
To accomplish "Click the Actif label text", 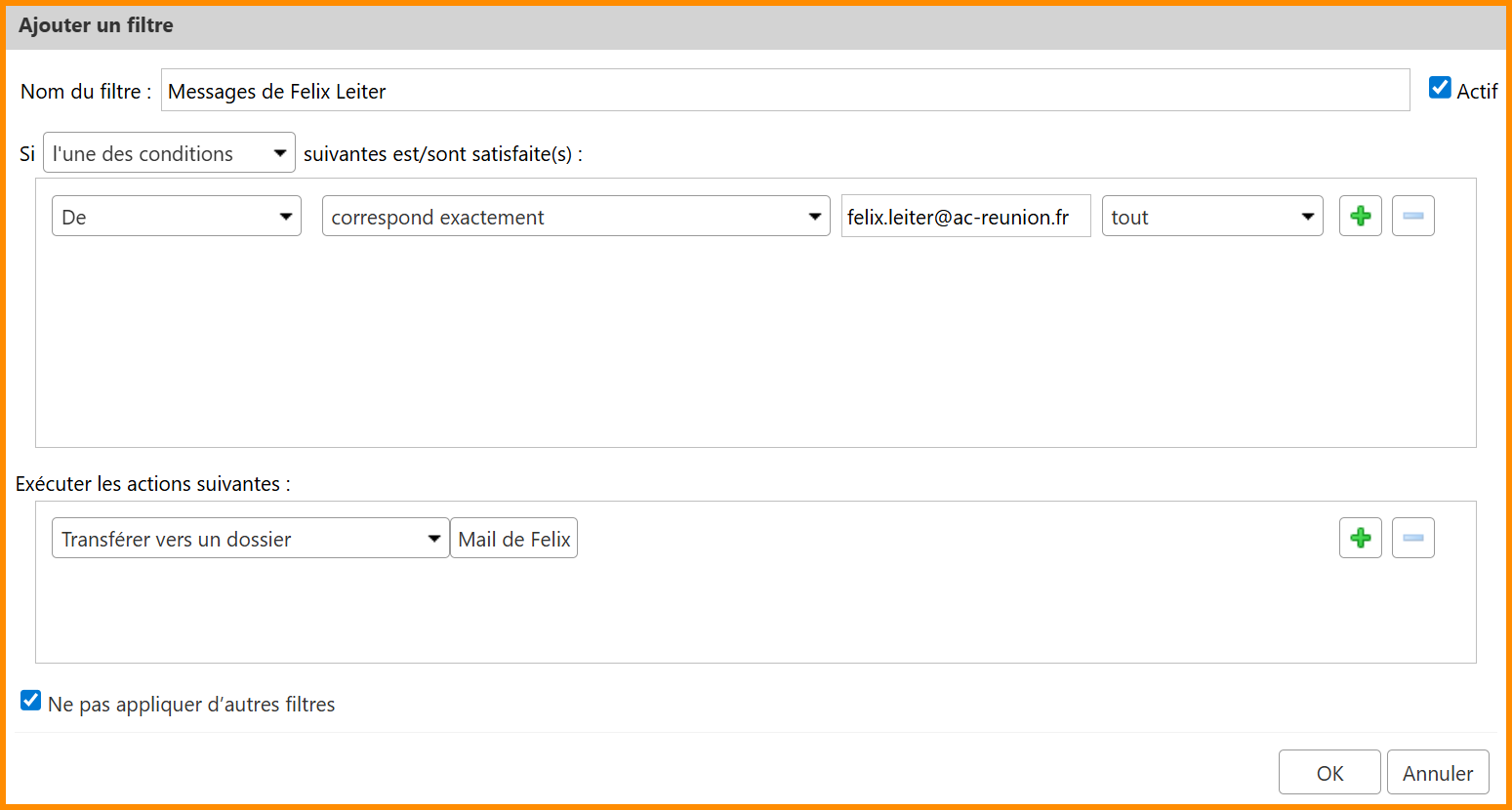I will 1476,92.
